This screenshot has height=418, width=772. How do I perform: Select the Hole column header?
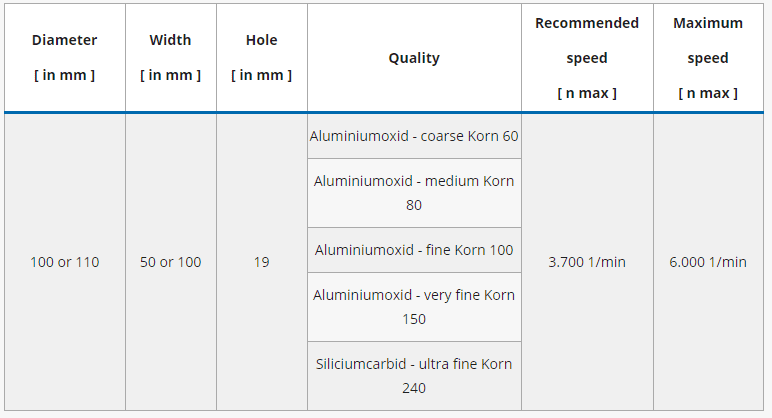coord(261,41)
